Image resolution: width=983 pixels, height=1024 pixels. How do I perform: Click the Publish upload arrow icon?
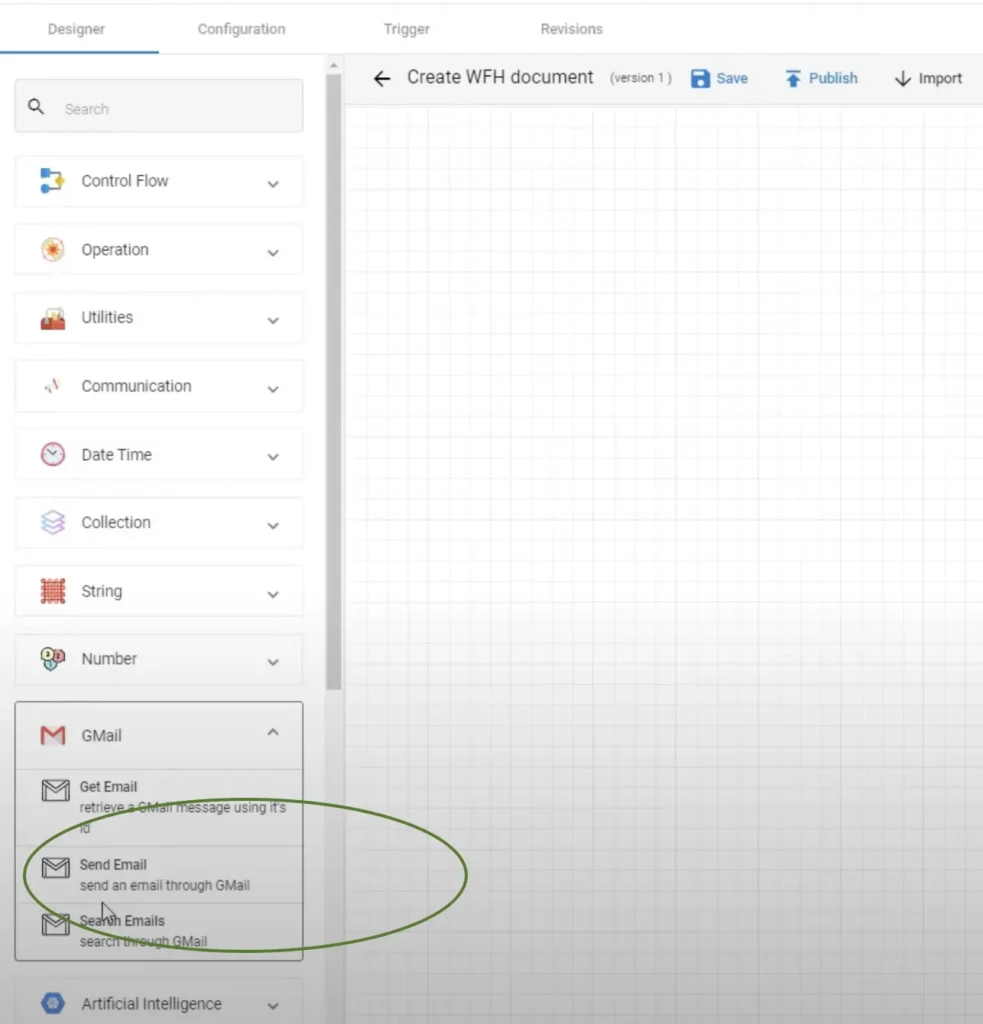[793, 78]
